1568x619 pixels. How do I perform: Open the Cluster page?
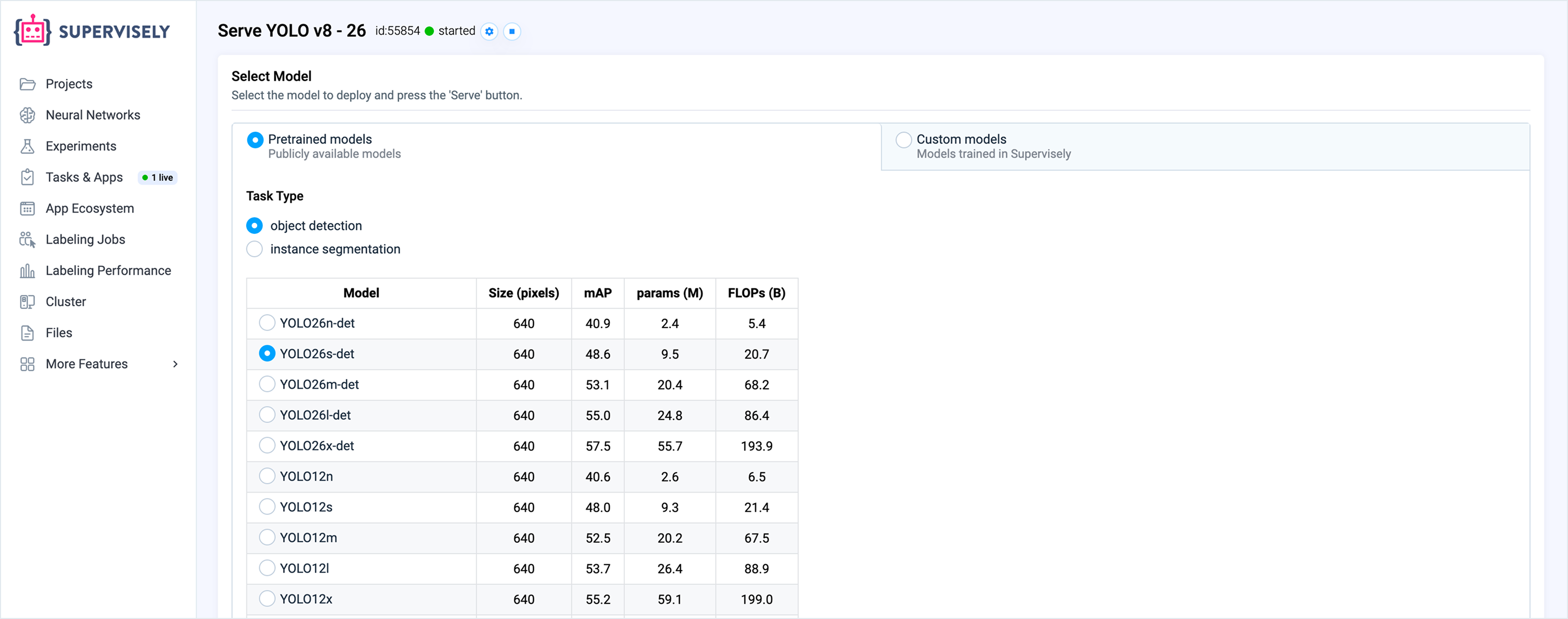(66, 302)
